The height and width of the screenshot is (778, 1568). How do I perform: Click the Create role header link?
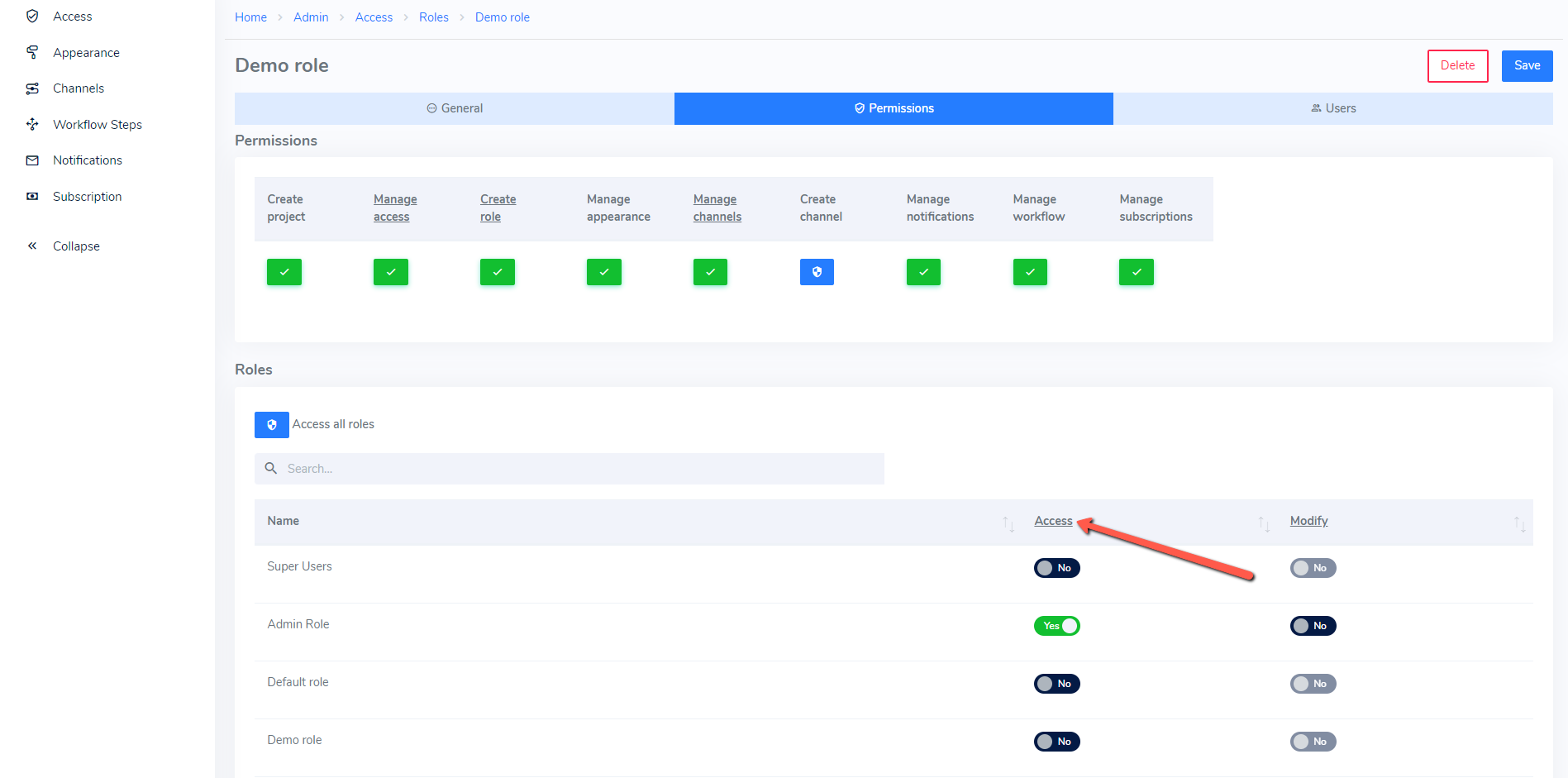(498, 208)
